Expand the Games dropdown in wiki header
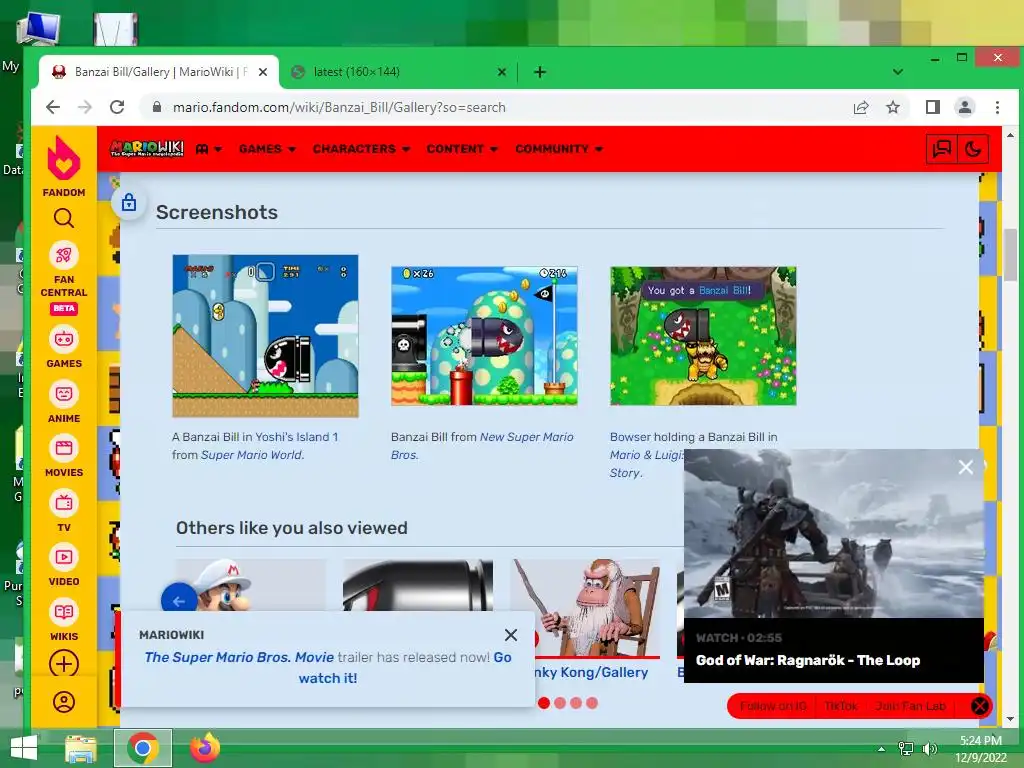The width and height of the screenshot is (1024, 768). click(267, 149)
